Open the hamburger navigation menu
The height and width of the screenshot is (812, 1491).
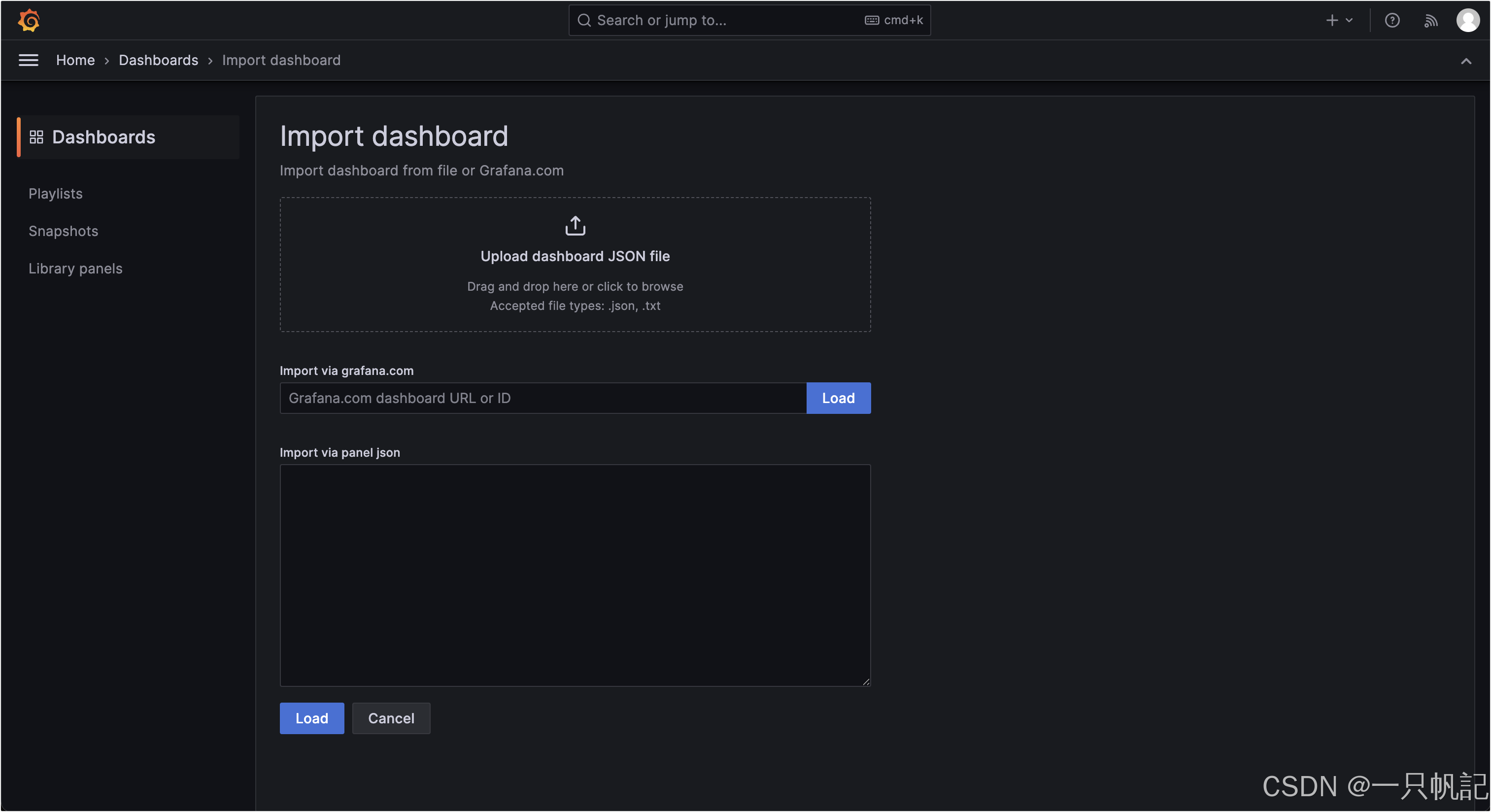point(29,60)
